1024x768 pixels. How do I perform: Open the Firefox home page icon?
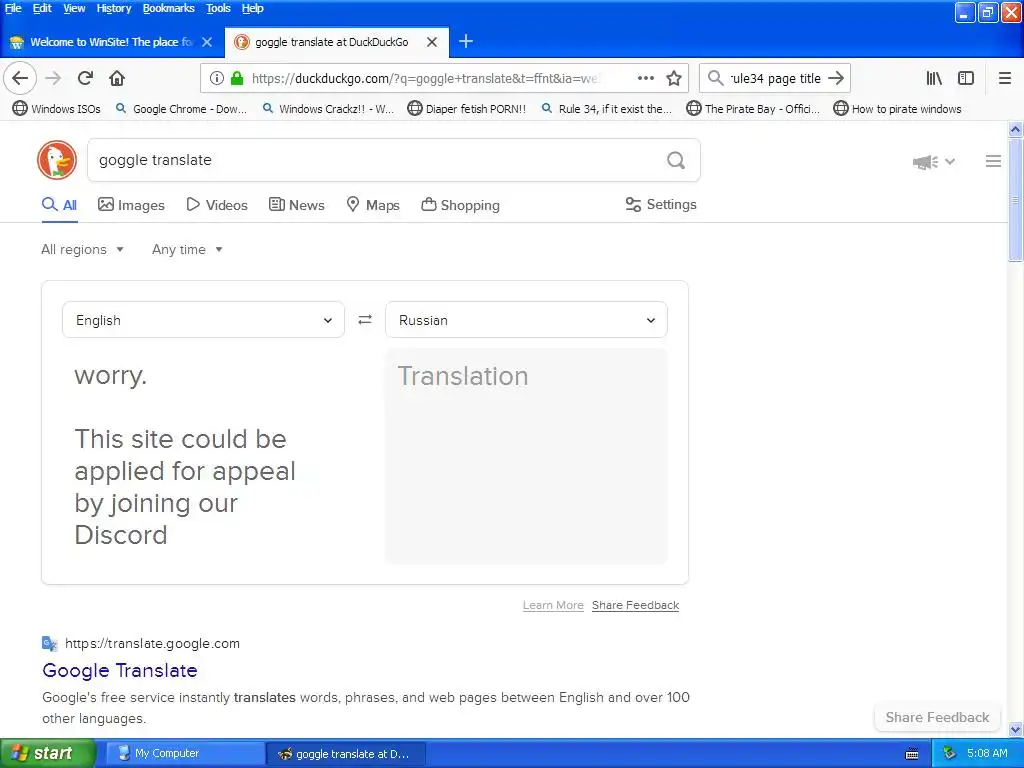[x=117, y=78]
